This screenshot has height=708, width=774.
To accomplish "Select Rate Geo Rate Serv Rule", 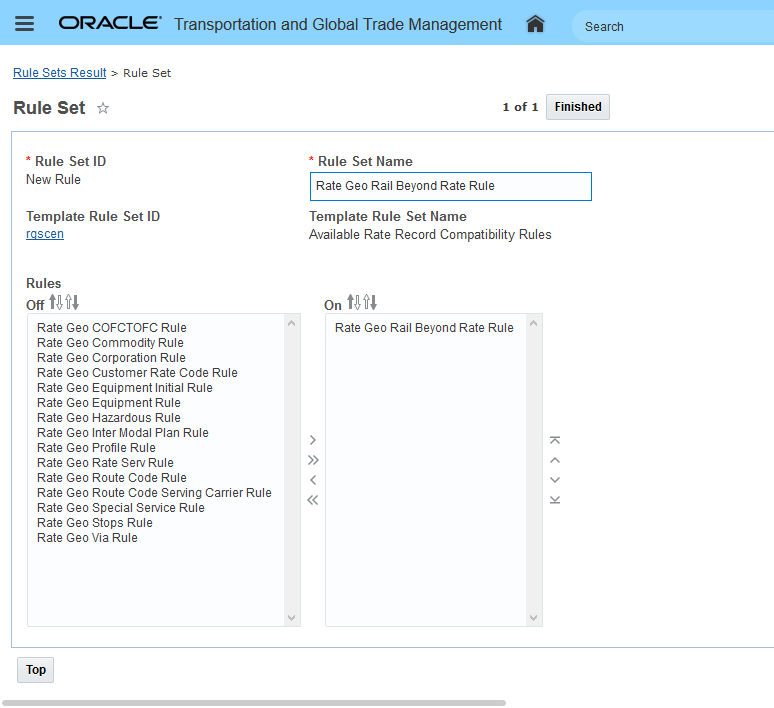I will 105,463.
